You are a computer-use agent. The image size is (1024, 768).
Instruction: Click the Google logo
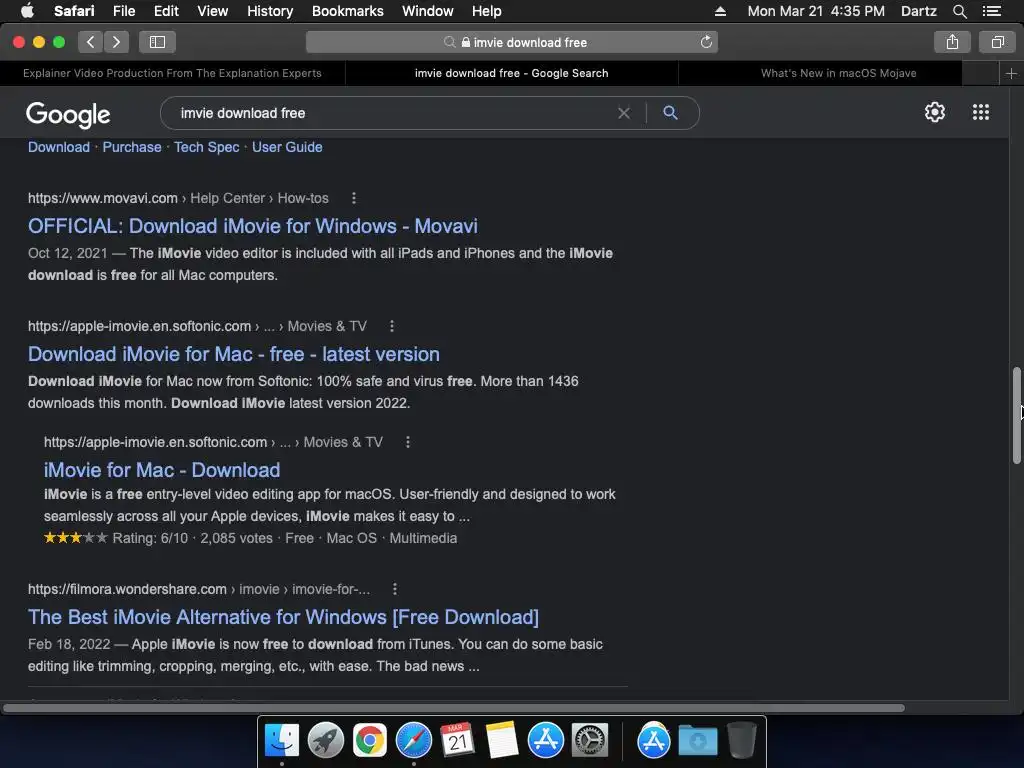(x=68, y=114)
